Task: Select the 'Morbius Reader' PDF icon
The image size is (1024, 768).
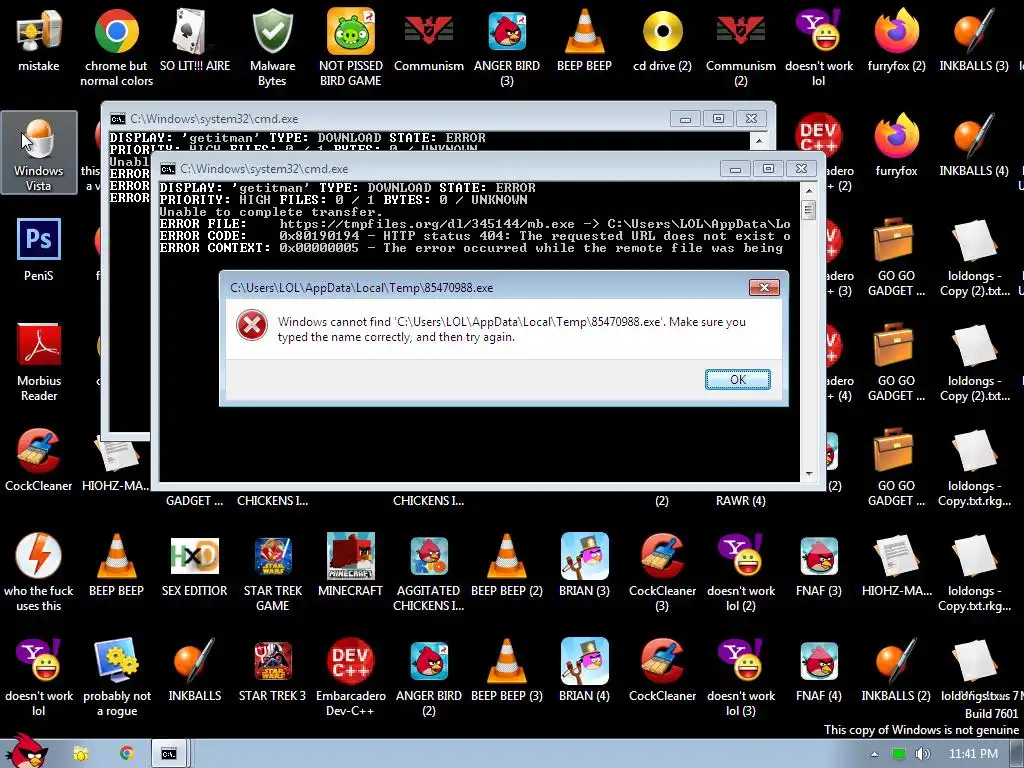Action: [x=39, y=362]
